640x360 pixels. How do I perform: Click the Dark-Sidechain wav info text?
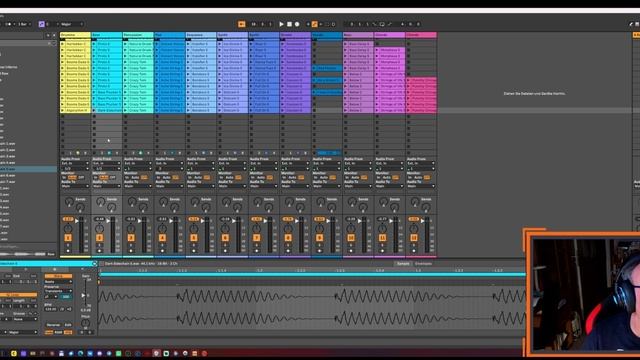(141, 264)
